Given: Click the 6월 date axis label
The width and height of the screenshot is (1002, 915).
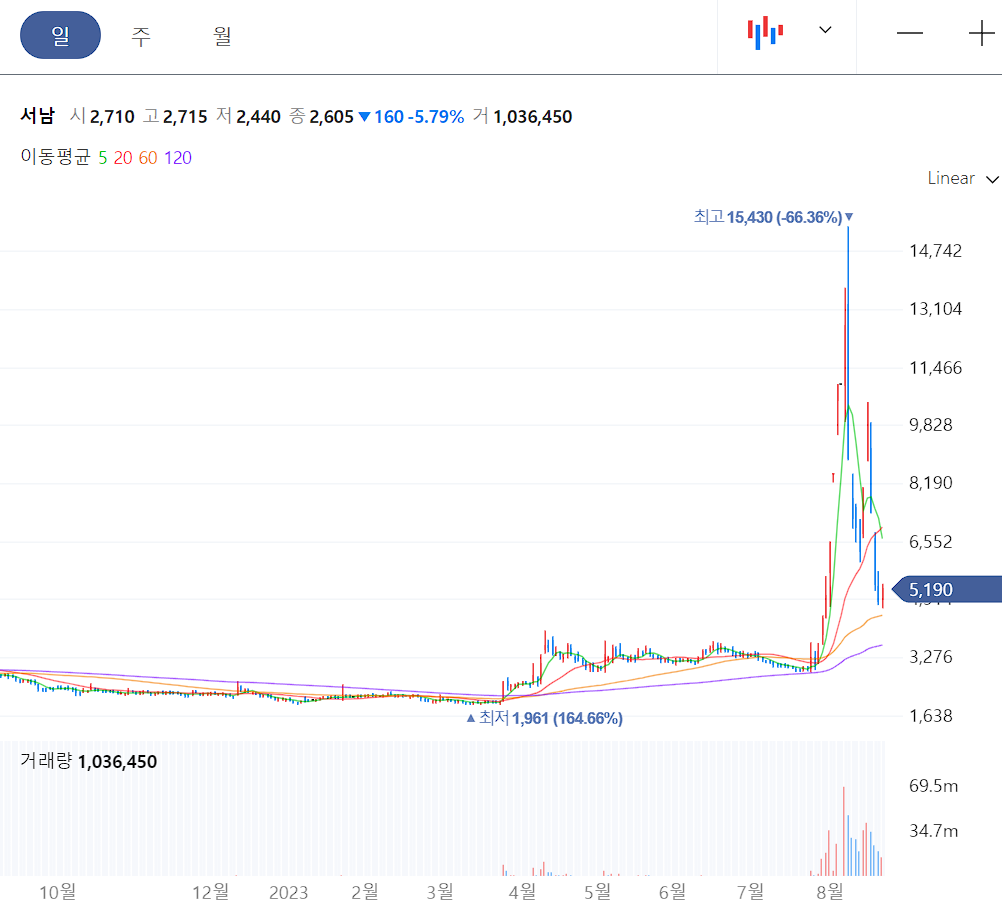Looking at the screenshot, I should pos(672,892).
